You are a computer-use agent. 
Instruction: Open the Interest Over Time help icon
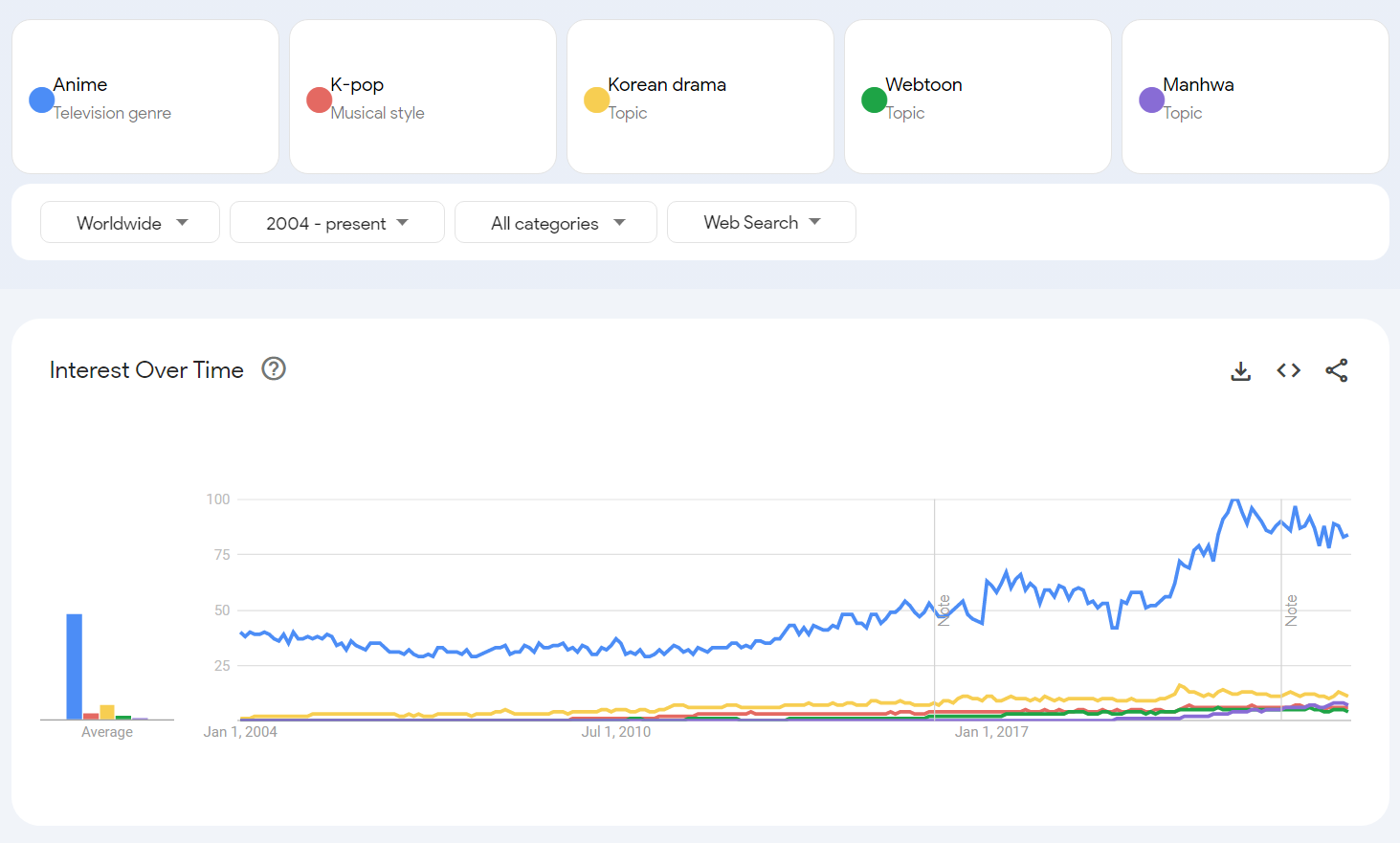(274, 368)
